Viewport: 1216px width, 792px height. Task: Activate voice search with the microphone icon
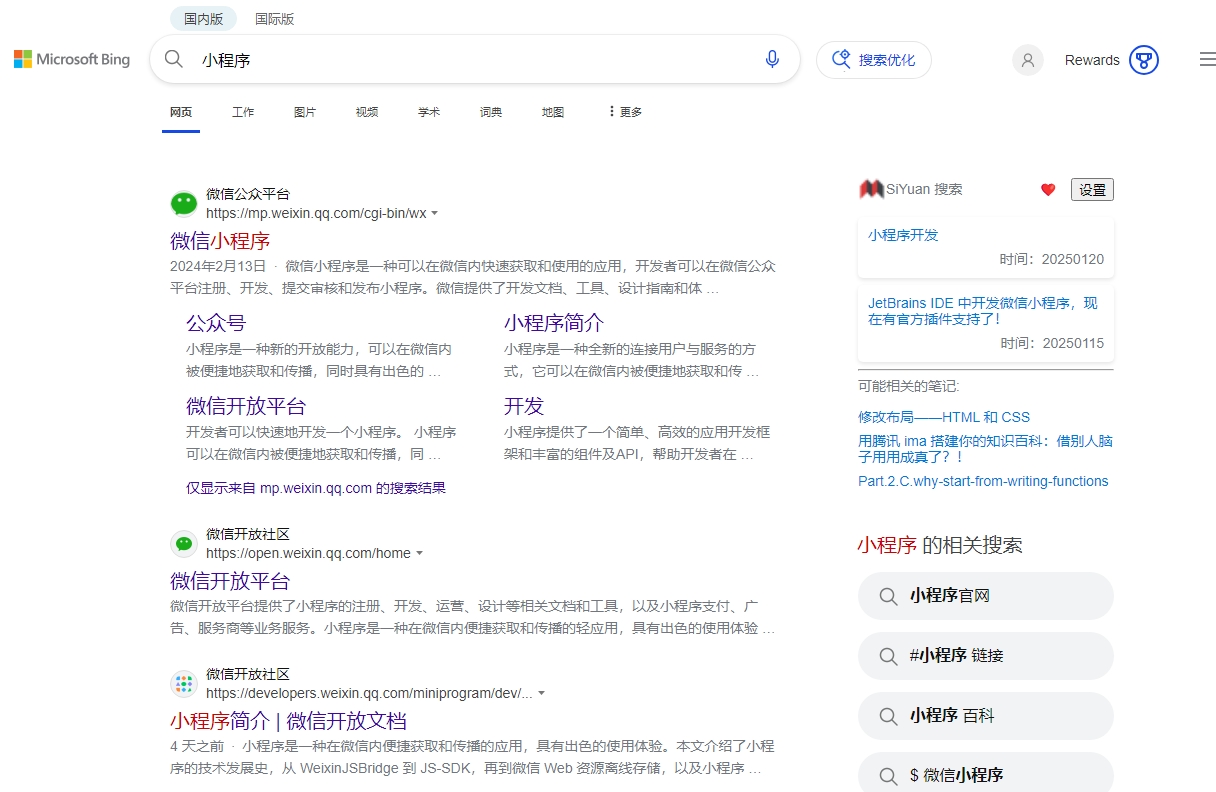point(771,59)
